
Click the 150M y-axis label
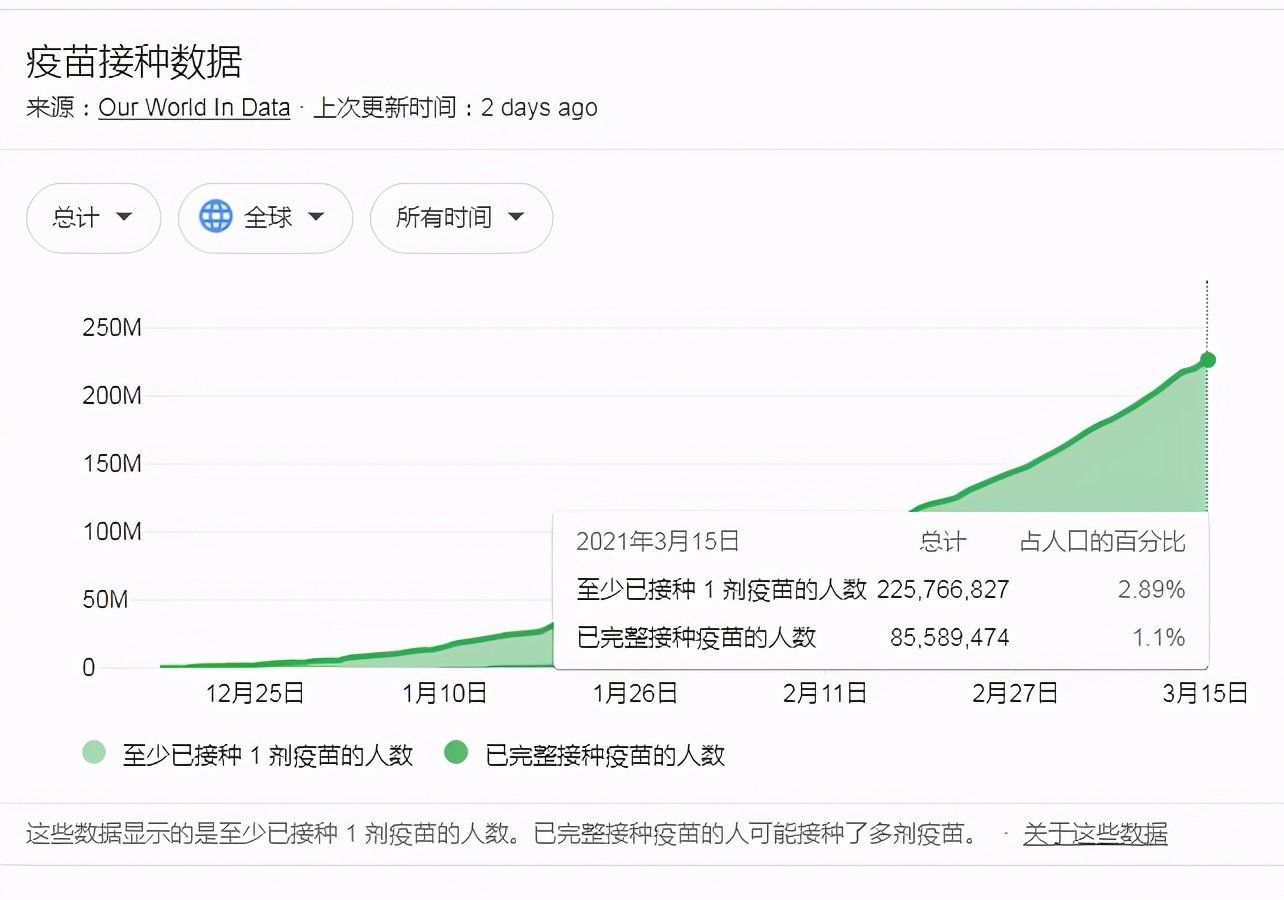click(x=111, y=463)
